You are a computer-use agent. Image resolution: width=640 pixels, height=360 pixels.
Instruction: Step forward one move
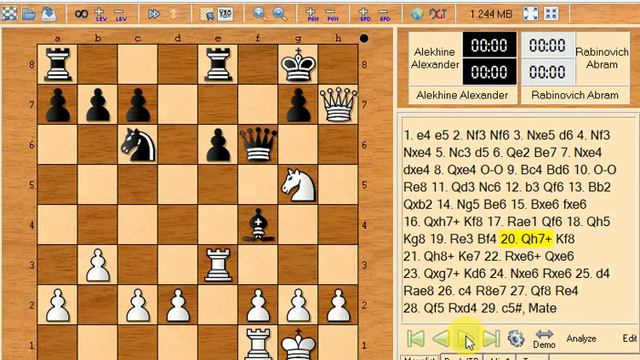466,338
